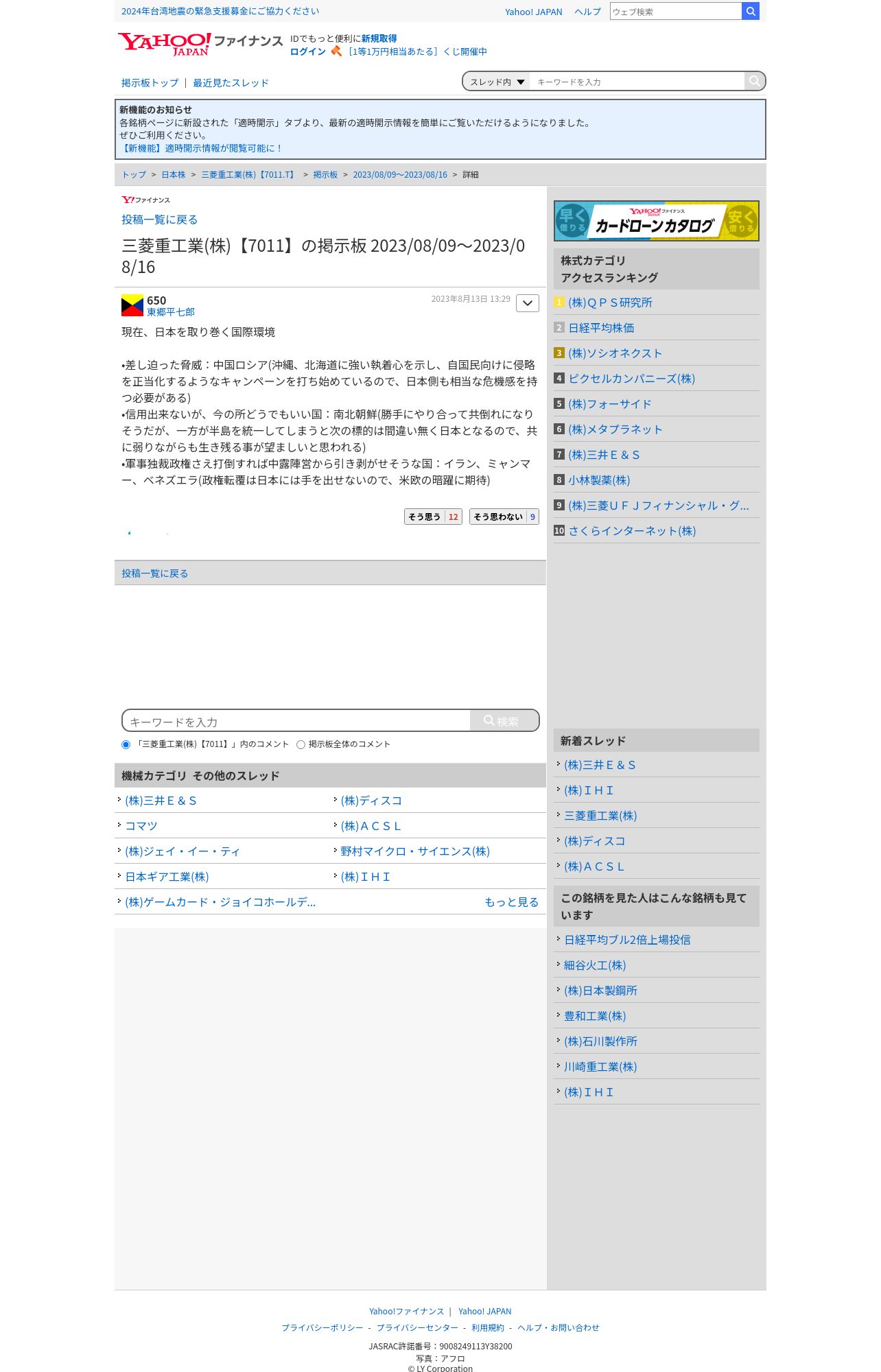This screenshot has width=881, height=1372.
Task: Open the ヘルプ link in the top bar
Action: [x=587, y=12]
